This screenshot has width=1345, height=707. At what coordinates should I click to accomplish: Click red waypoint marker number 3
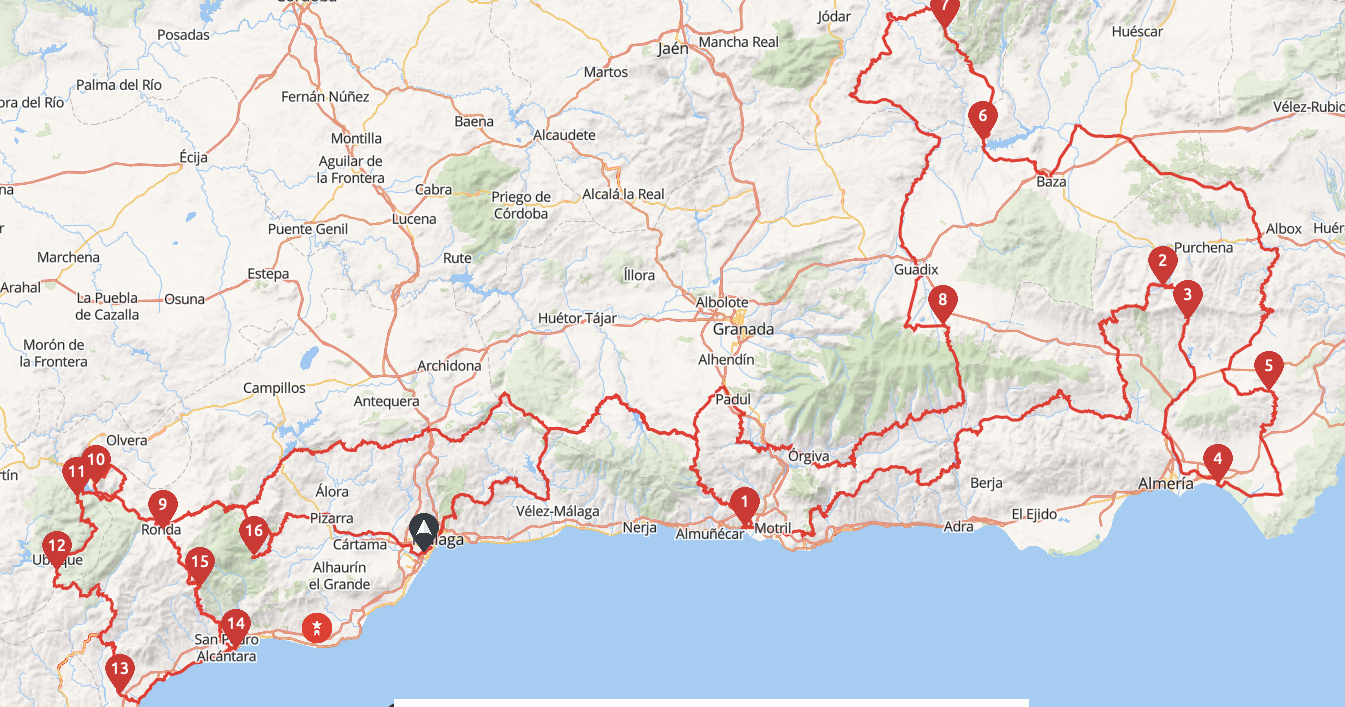[1187, 297]
